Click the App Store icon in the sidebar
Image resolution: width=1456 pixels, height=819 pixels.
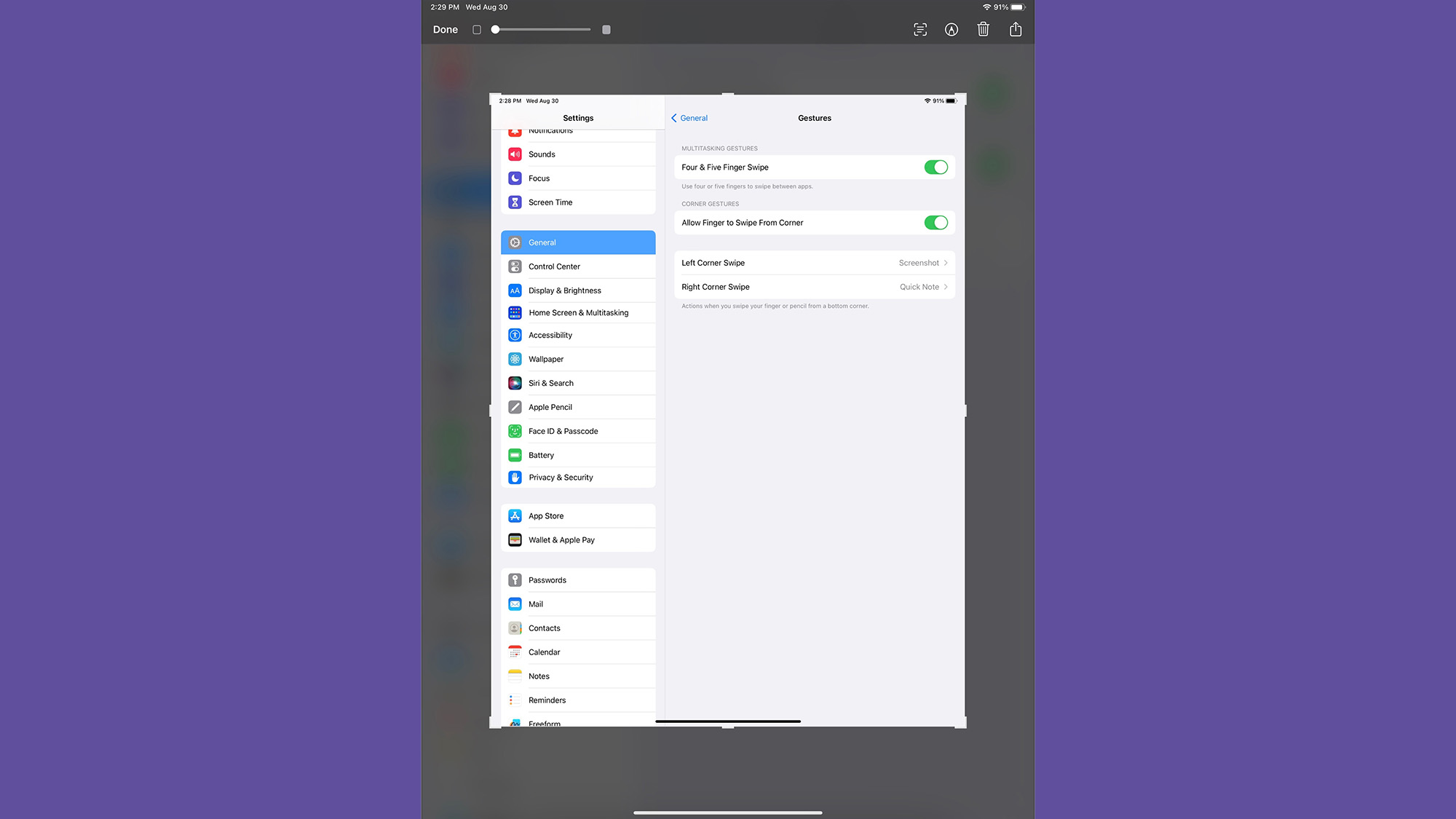pyautogui.click(x=515, y=516)
